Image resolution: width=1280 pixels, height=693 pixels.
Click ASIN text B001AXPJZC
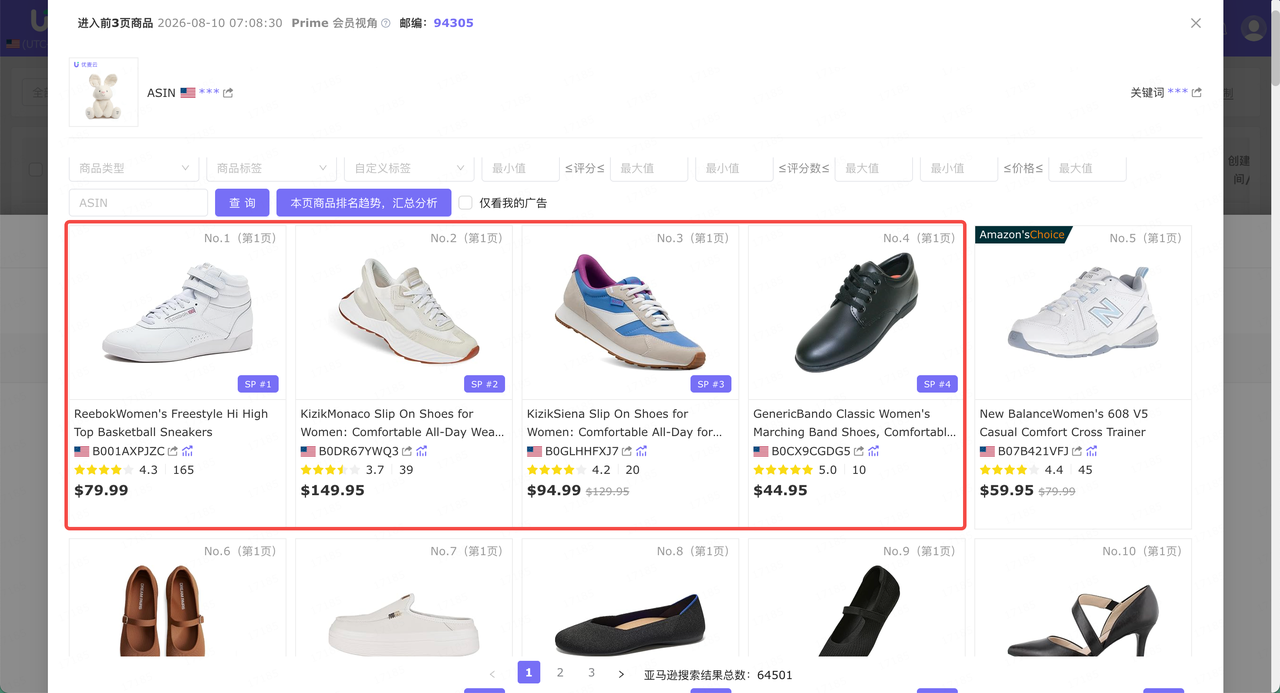coord(129,451)
